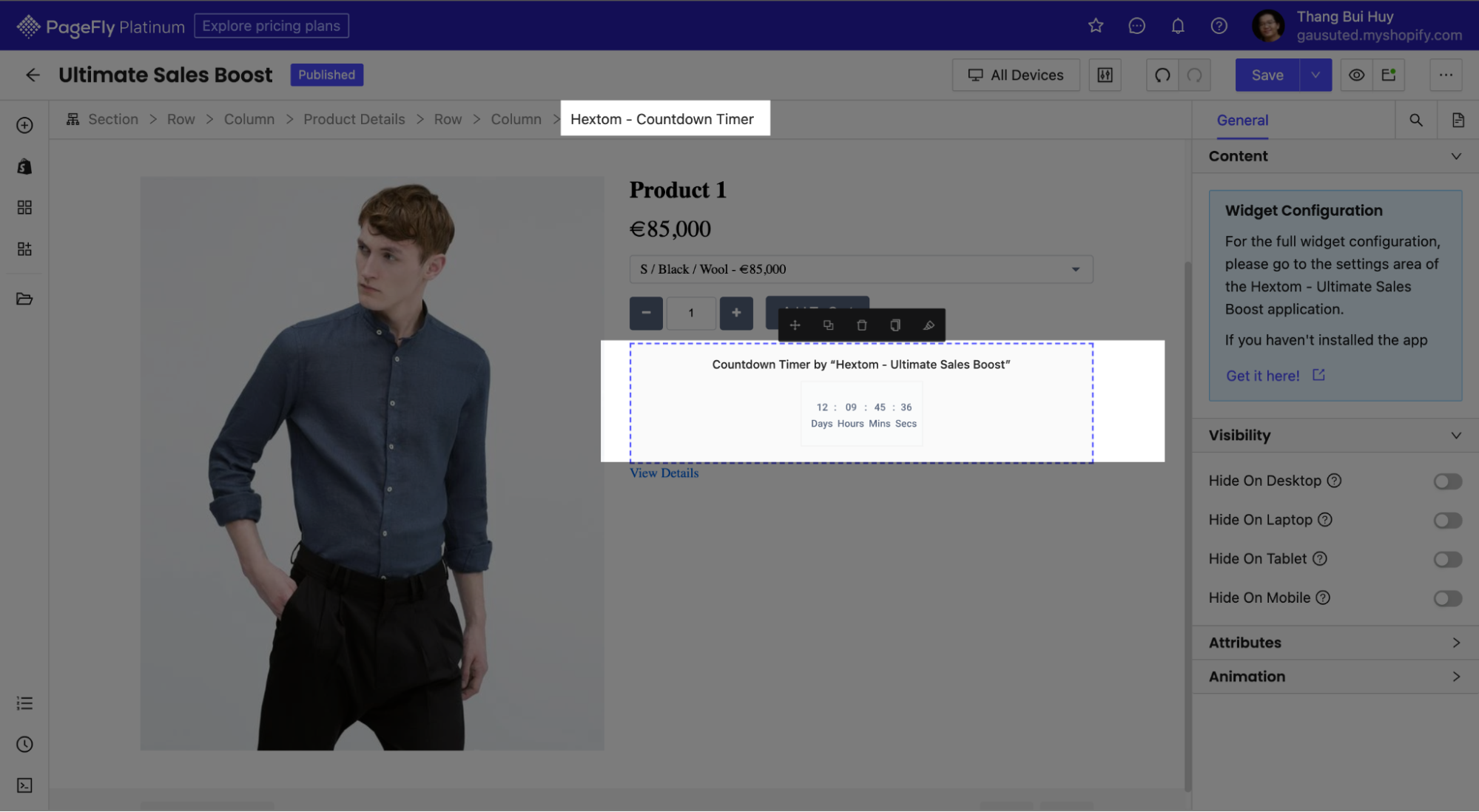1479x812 pixels.
Task: Open the more options ellipsis menu
Action: click(x=1446, y=75)
